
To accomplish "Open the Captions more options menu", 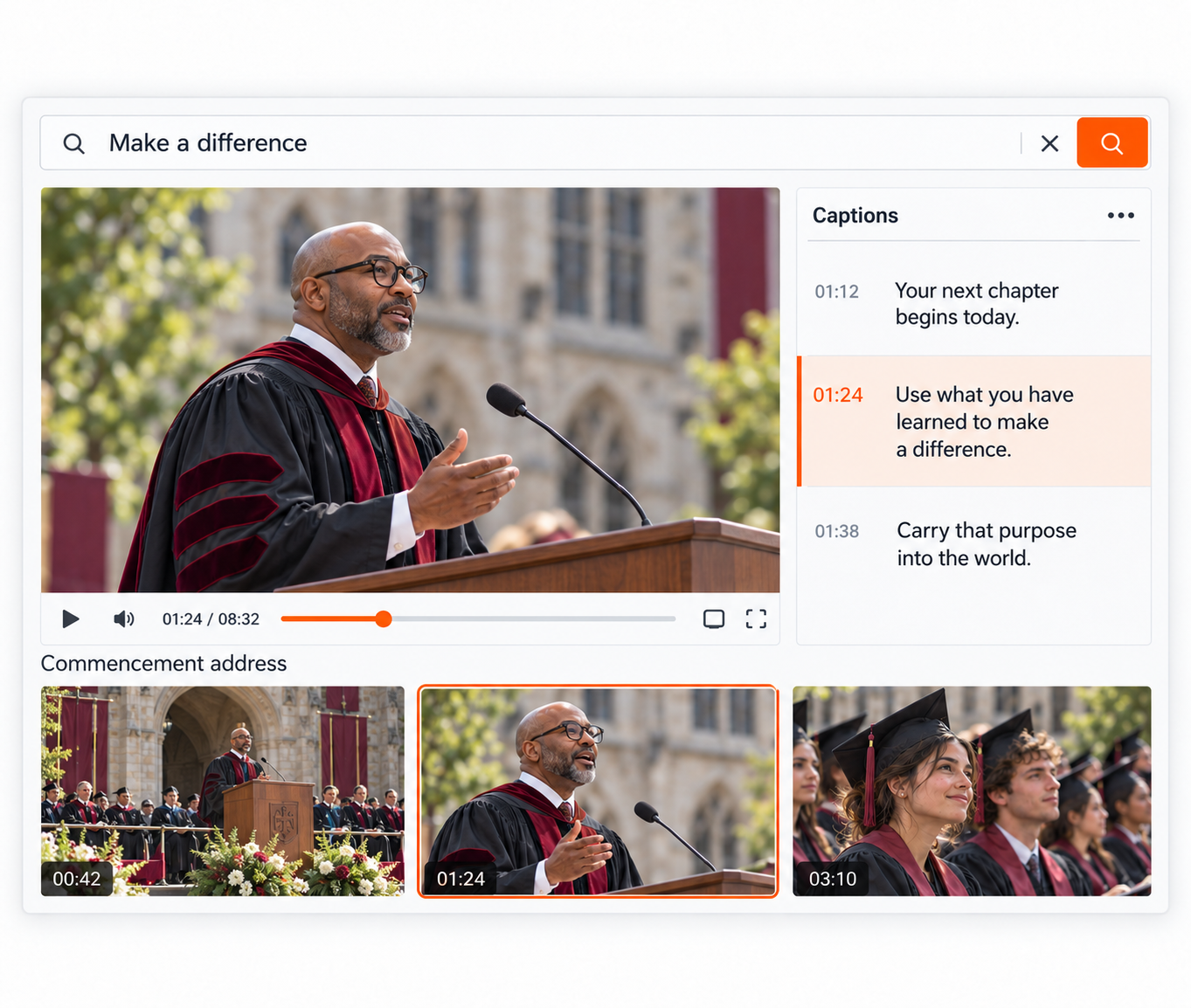I will click(1120, 216).
